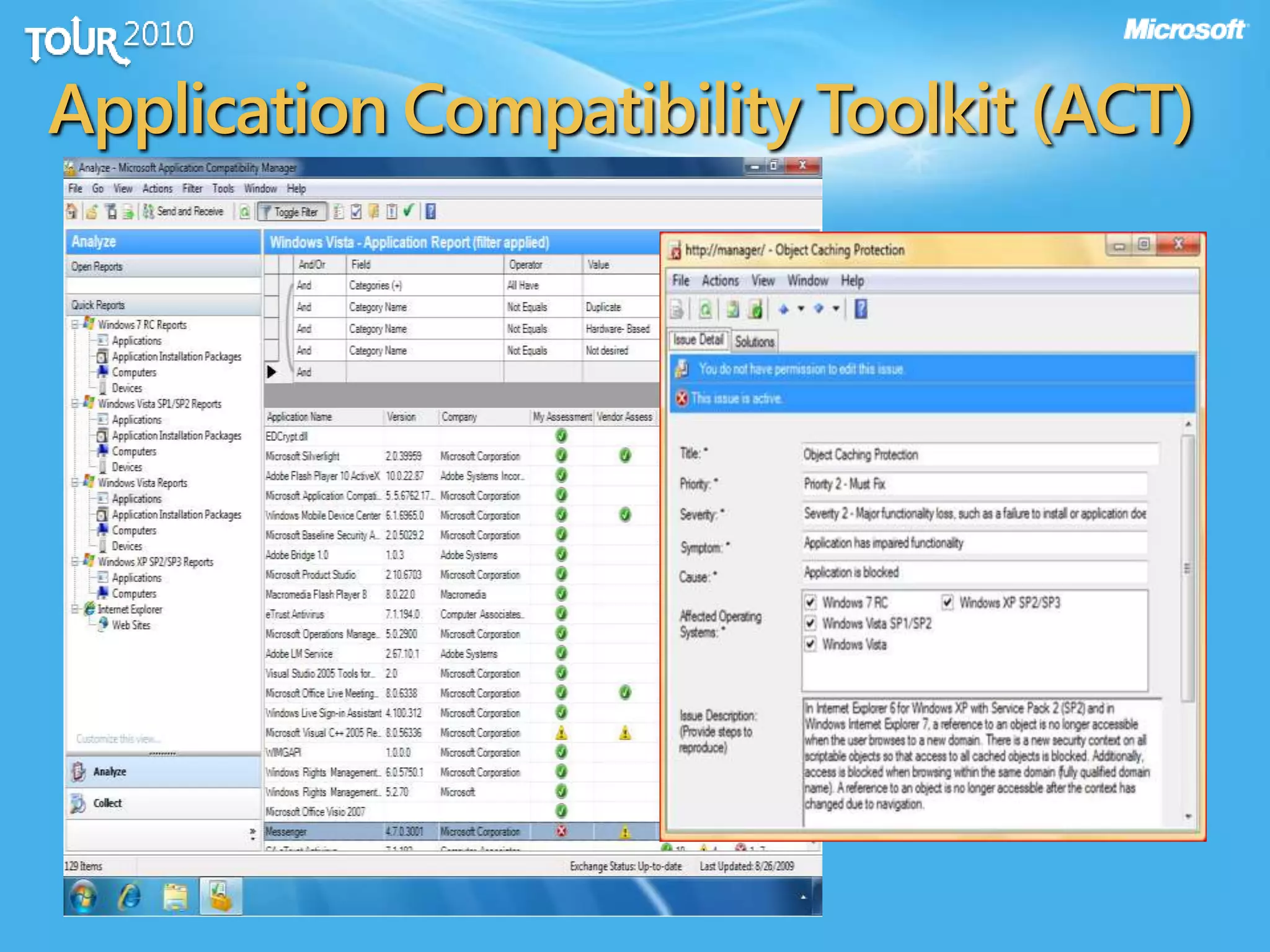The height and width of the screenshot is (952, 1270).
Task: Uncheck the Windows Vista checkbox
Action: [810, 644]
